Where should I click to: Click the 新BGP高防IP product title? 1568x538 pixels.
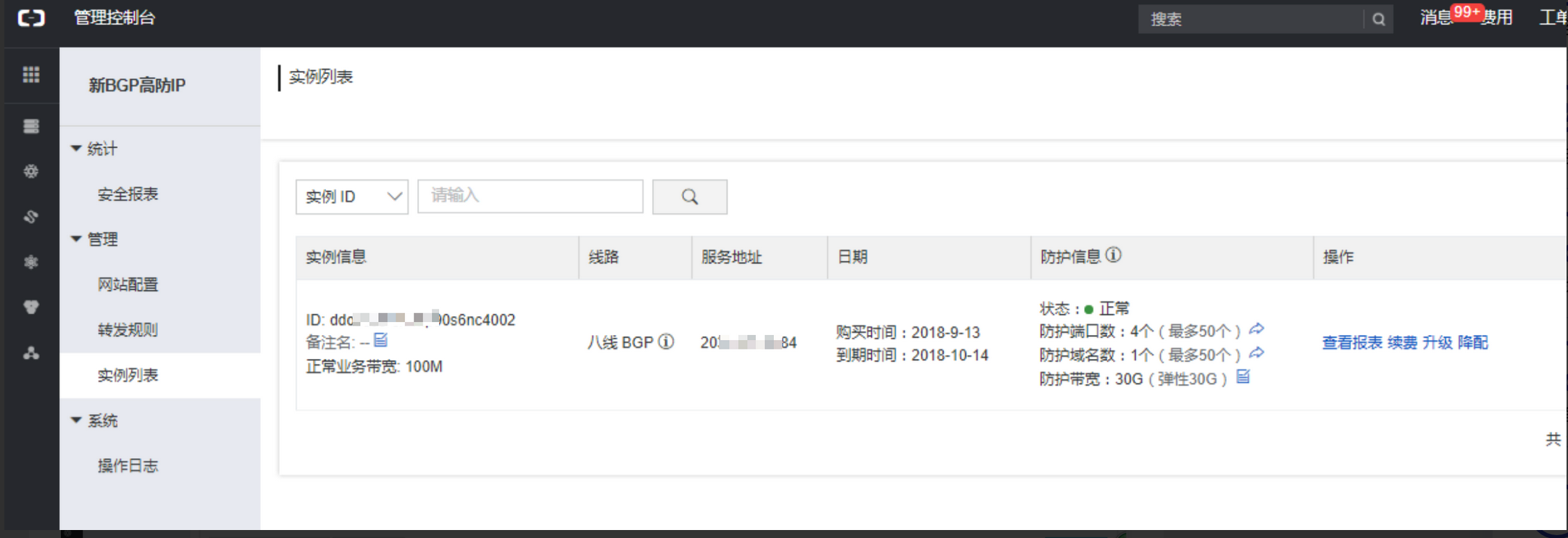click(x=137, y=86)
